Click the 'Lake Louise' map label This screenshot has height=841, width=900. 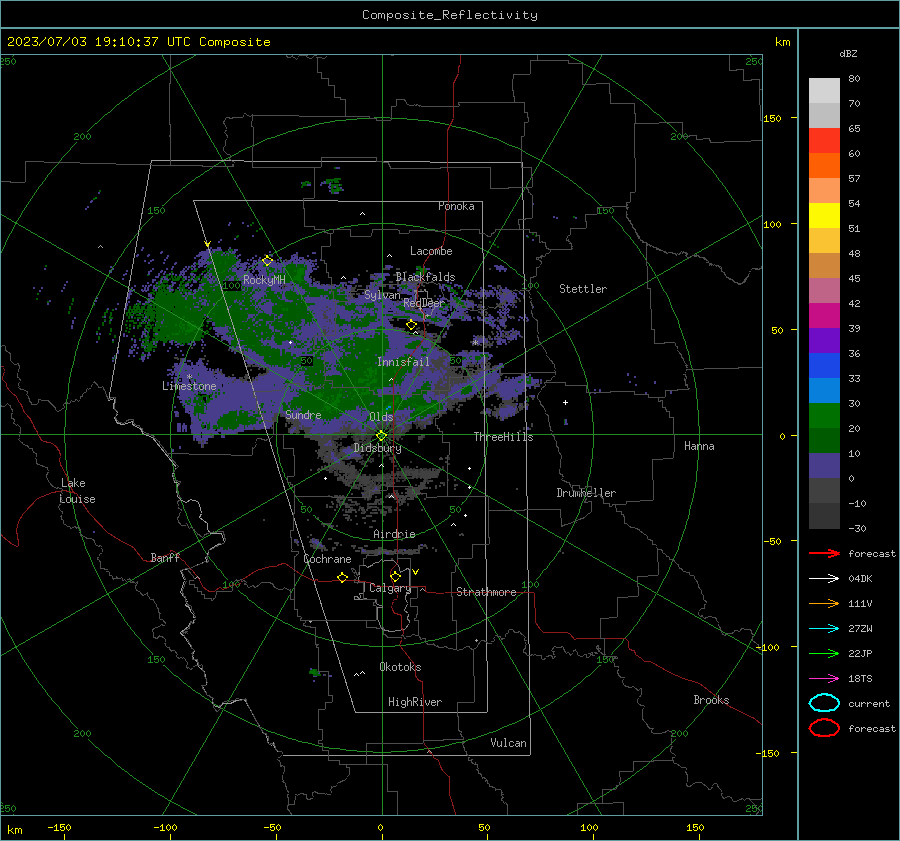pyautogui.click(x=77, y=491)
